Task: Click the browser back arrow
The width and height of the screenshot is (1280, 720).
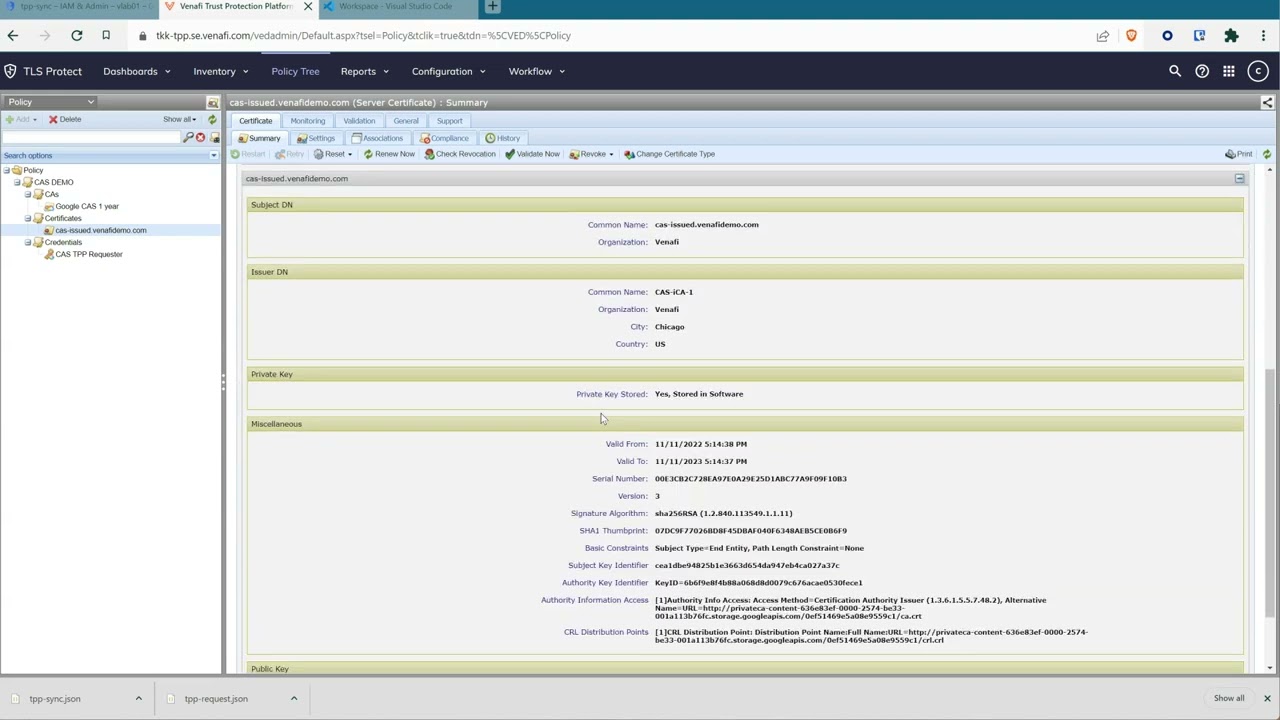Action: [13, 36]
